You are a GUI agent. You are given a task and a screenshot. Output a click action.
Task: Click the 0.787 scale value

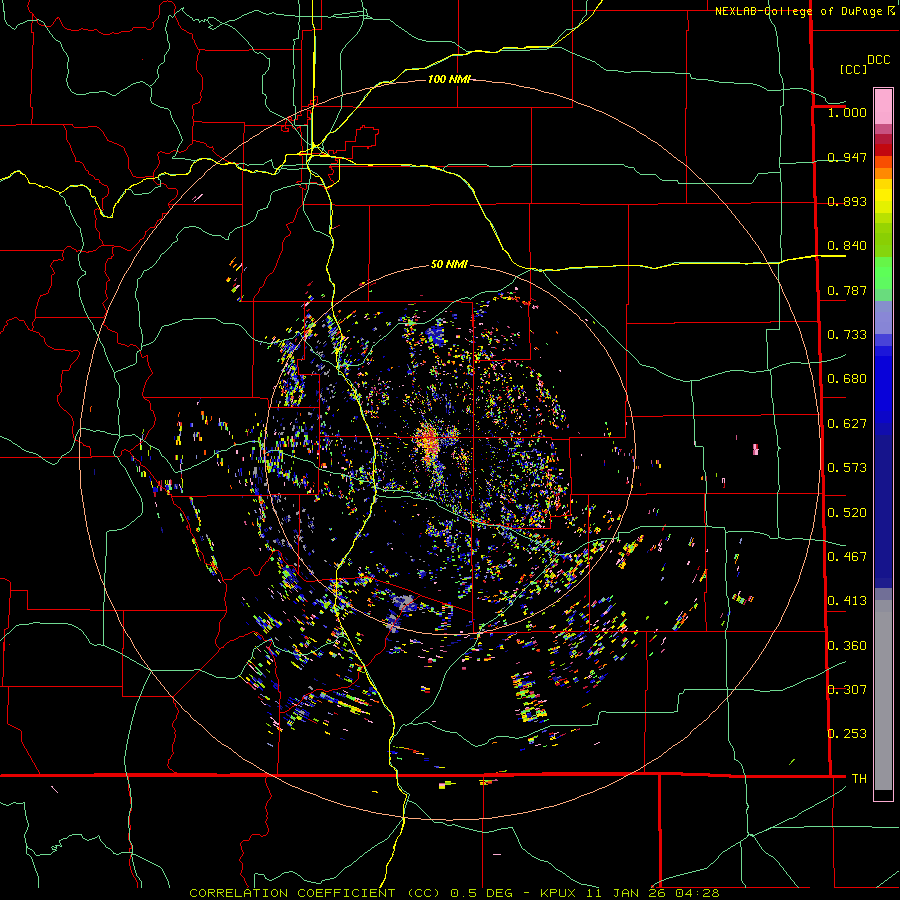click(847, 290)
